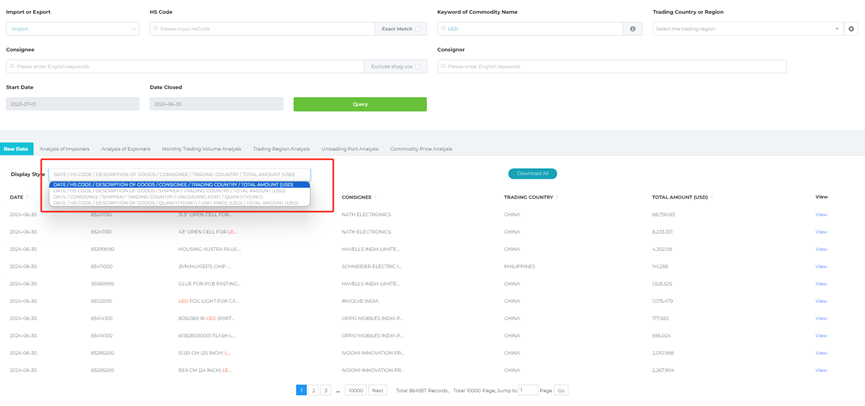Click the info icon beside the keyword field
This screenshot has width=865, height=406.
coord(632,29)
